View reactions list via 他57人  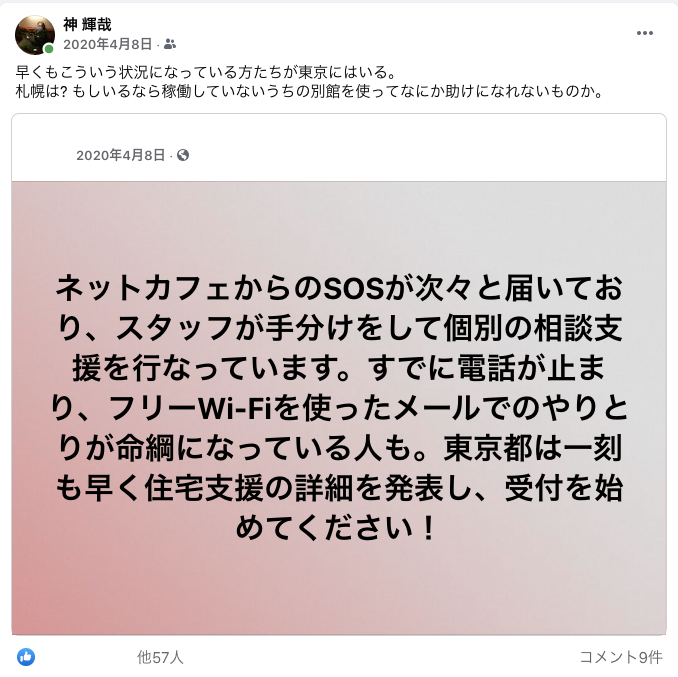click(160, 657)
